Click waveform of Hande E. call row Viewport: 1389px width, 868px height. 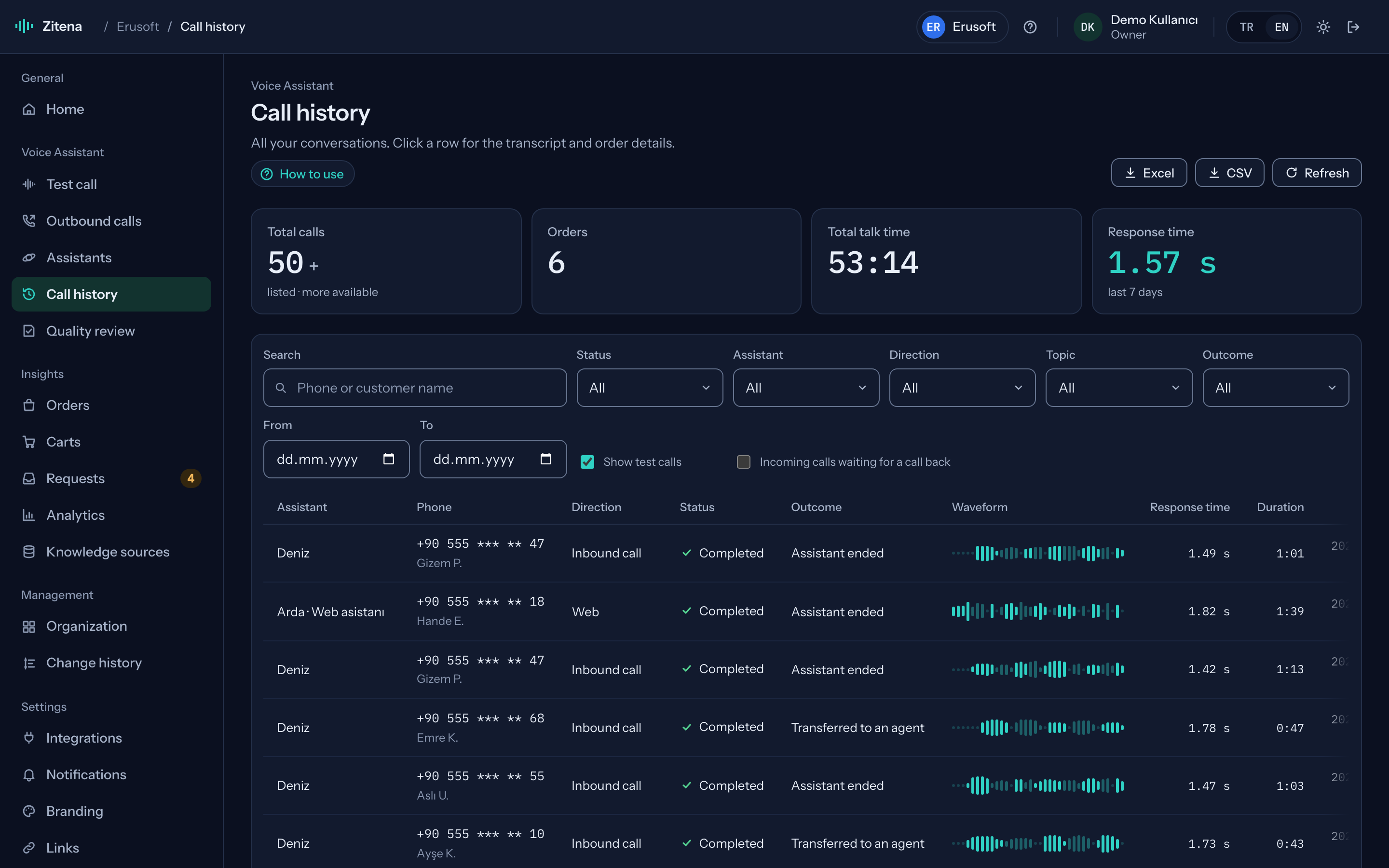coord(1037,611)
